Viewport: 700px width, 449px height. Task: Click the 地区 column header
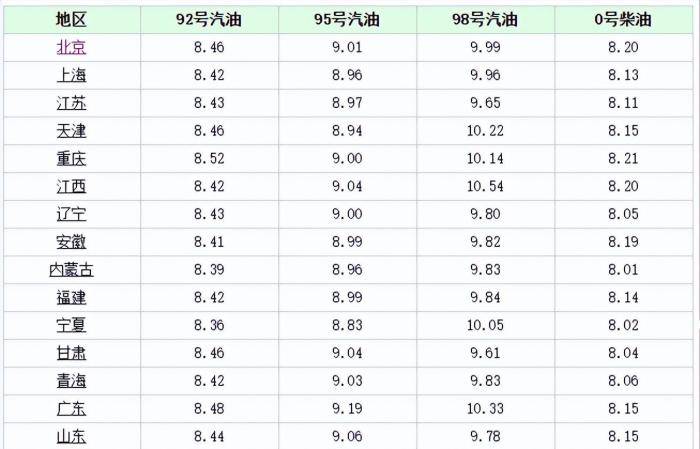pyautogui.click(x=71, y=20)
